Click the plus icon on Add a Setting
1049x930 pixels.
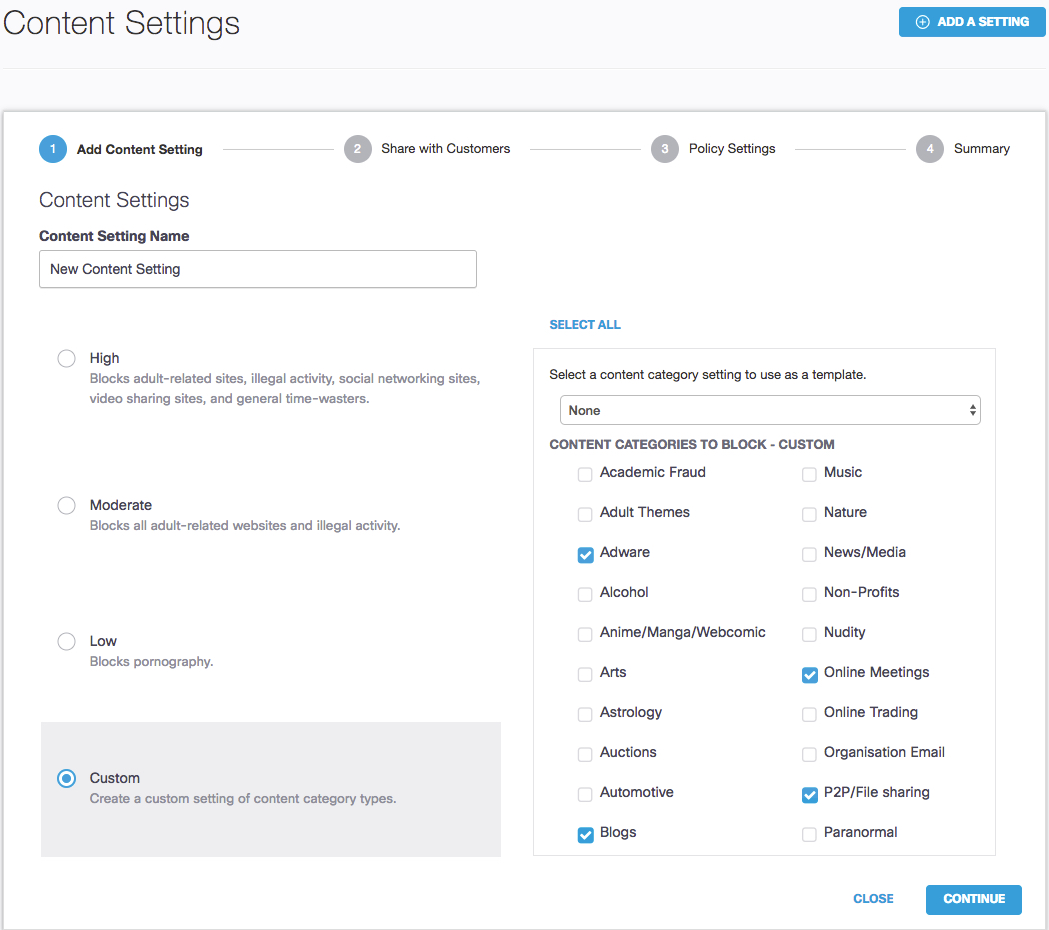[923, 22]
